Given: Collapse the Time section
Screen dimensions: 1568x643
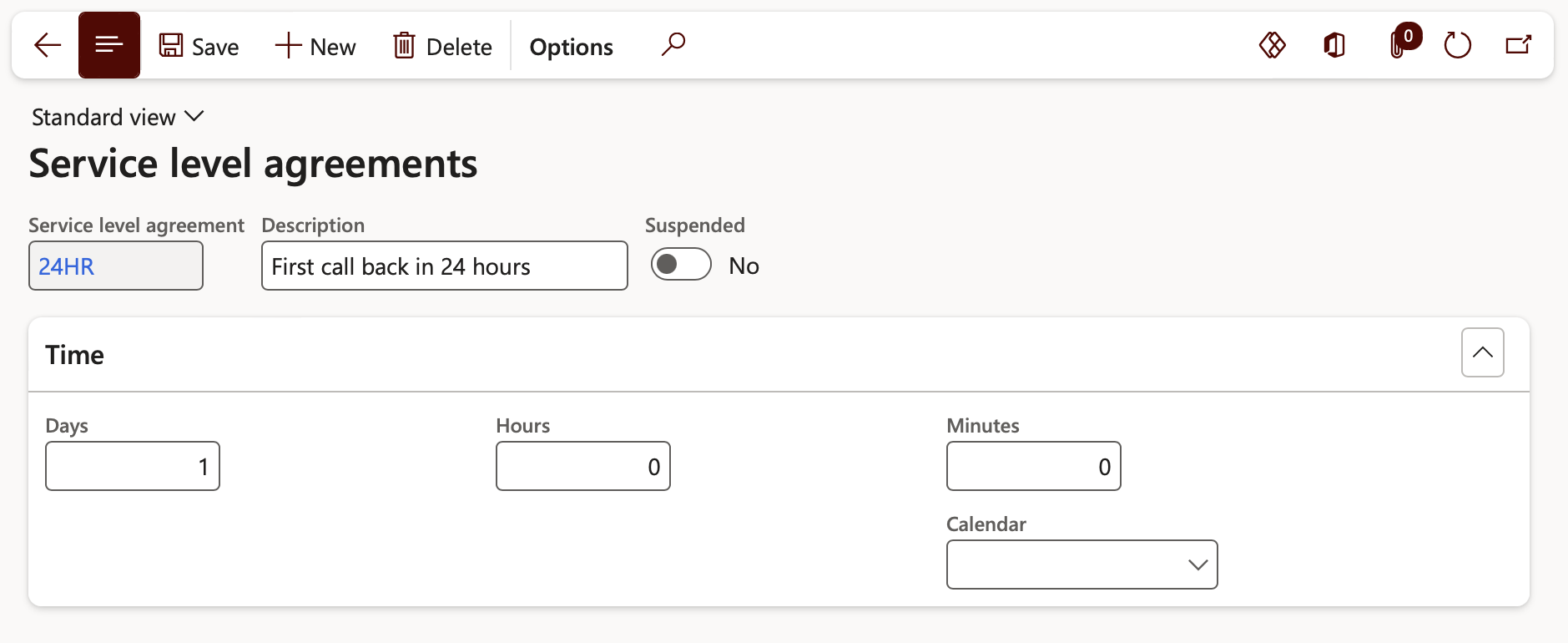Looking at the screenshot, I should pyautogui.click(x=1483, y=352).
